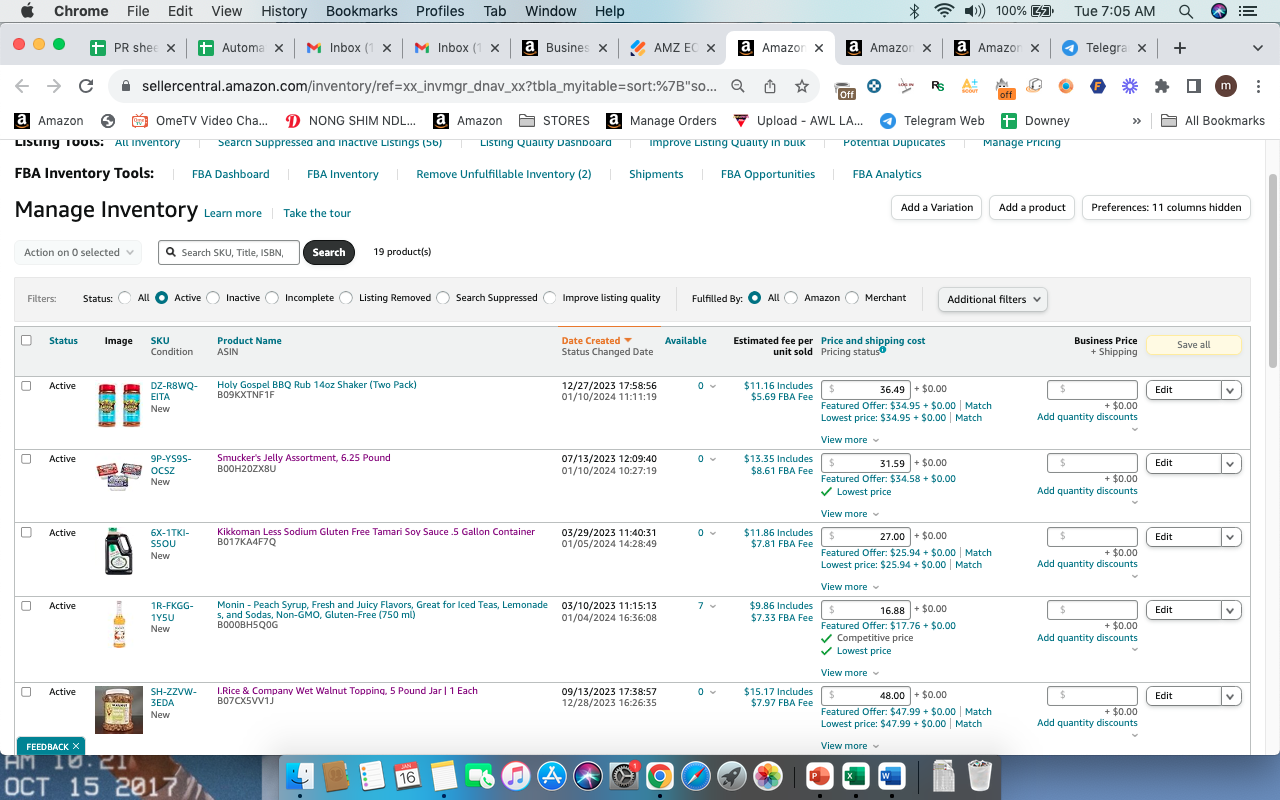Click the zoom magnifier icon in address bar
1280x800 pixels.
pyautogui.click(x=738, y=86)
